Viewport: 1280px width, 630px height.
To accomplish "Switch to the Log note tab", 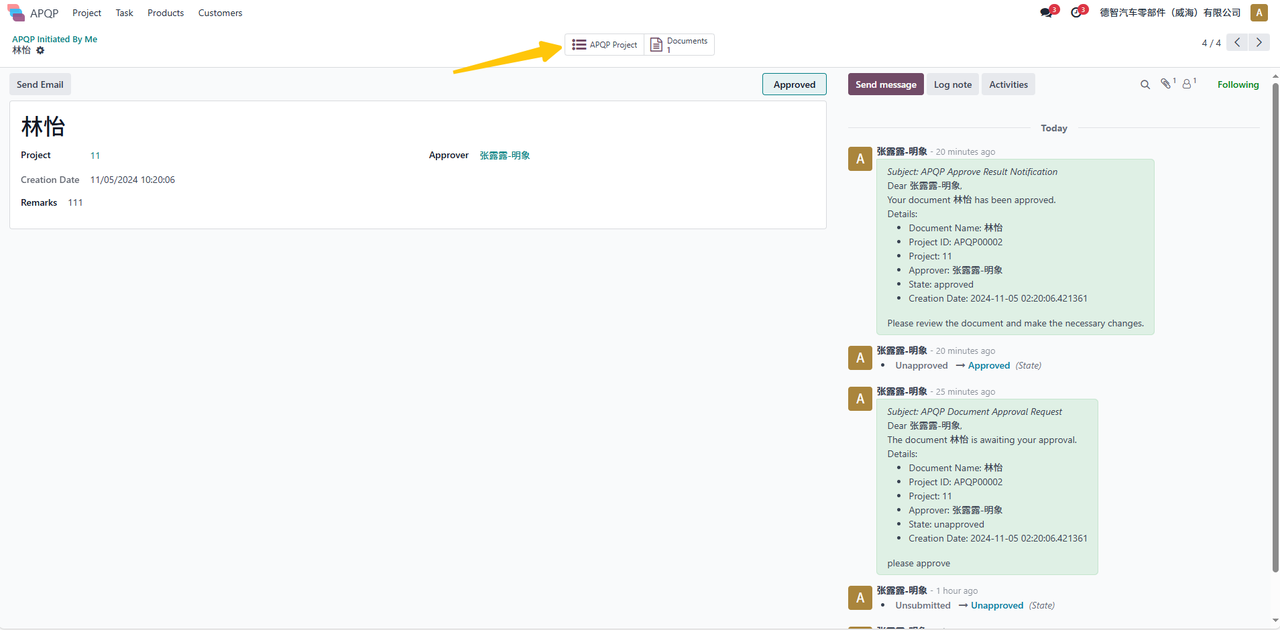I will 952,85.
